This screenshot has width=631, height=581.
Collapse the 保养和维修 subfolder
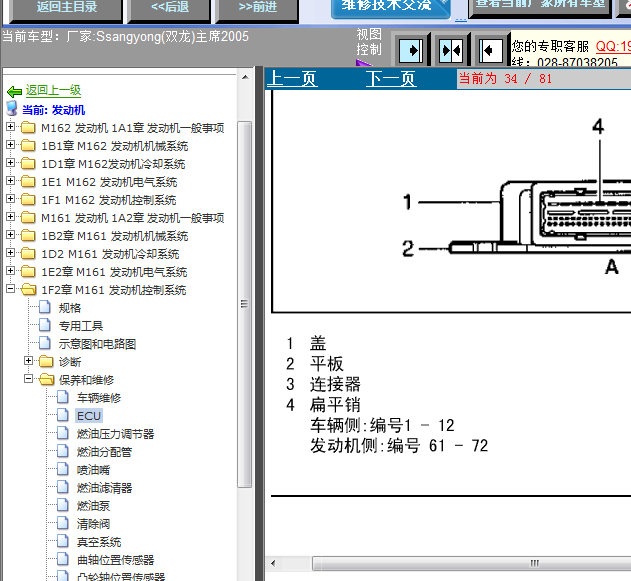point(28,379)
